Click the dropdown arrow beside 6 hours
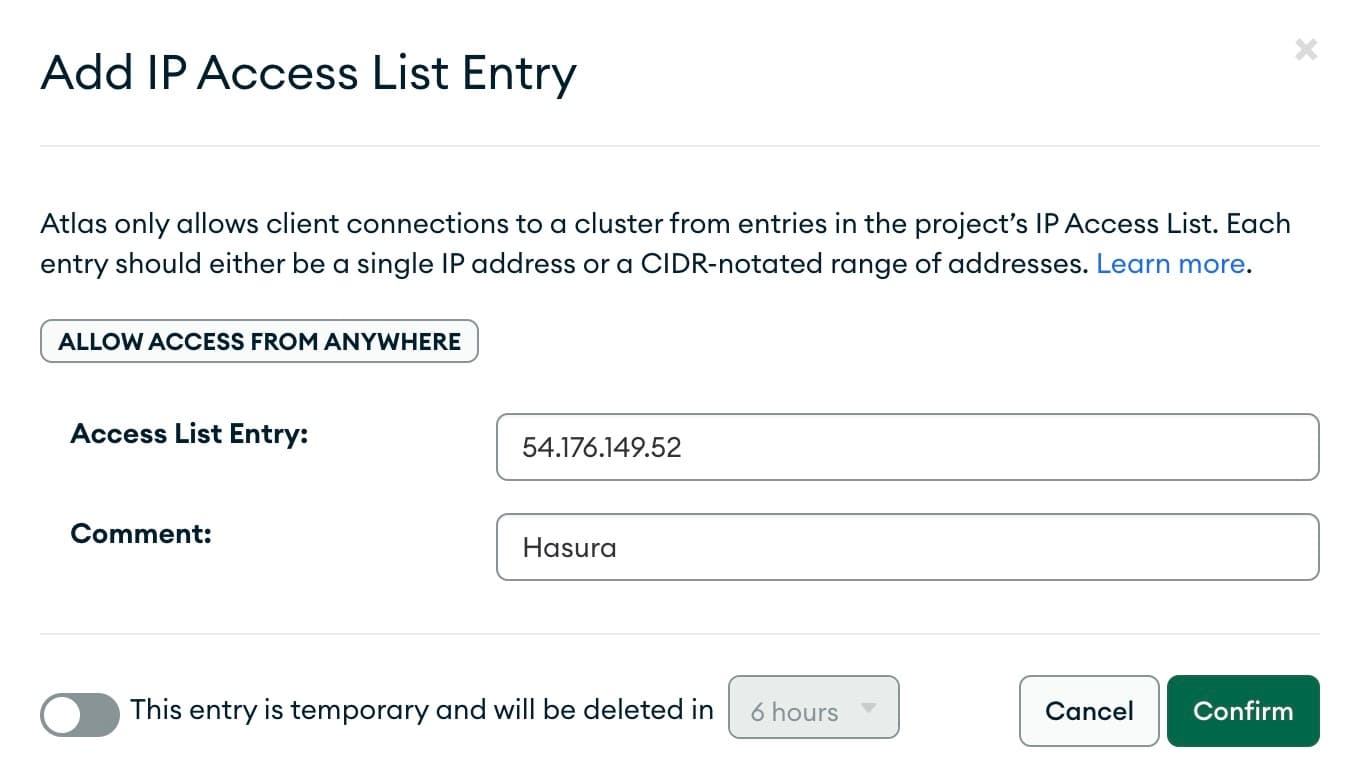This screenshot has height=774, width=1352. click(x=868, y=708)
